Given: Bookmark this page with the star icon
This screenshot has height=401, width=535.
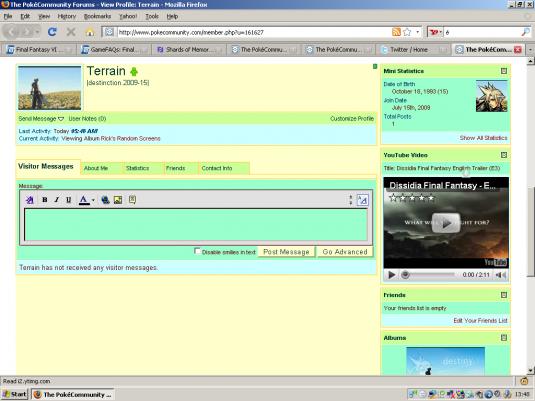Looking at the screenshot, I should click(407, 32).
